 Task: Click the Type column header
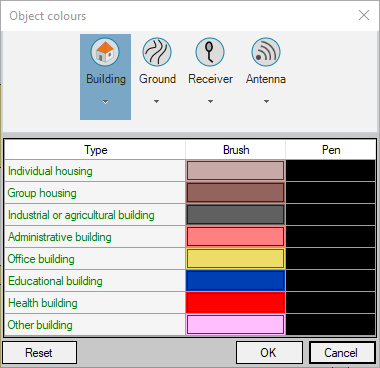coord(95,150)
